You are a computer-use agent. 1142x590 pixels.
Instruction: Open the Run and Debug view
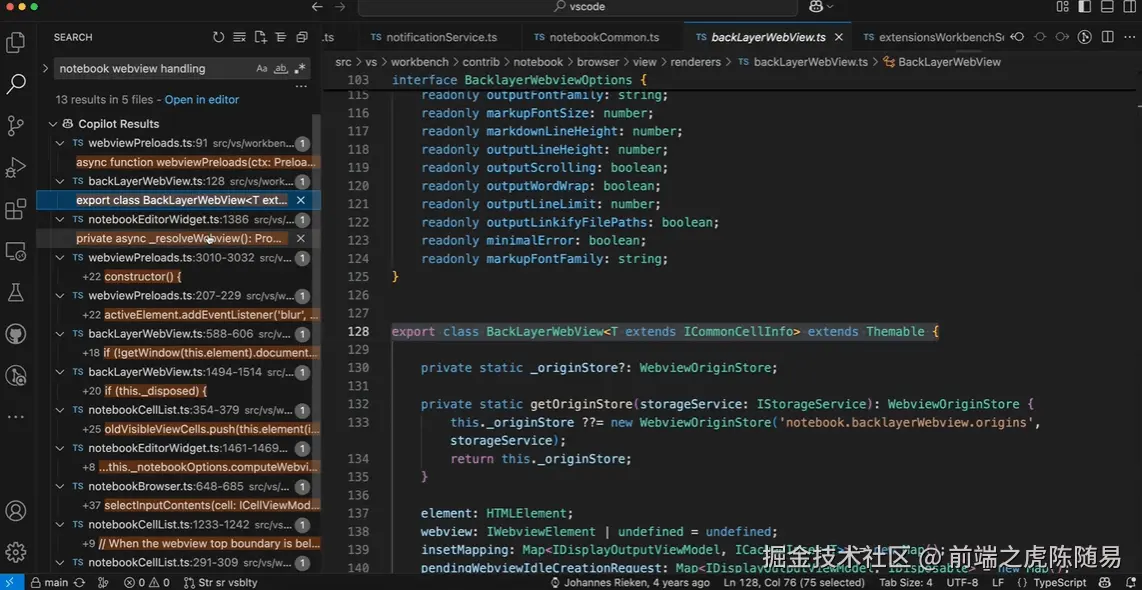click(x=16, y=167)
